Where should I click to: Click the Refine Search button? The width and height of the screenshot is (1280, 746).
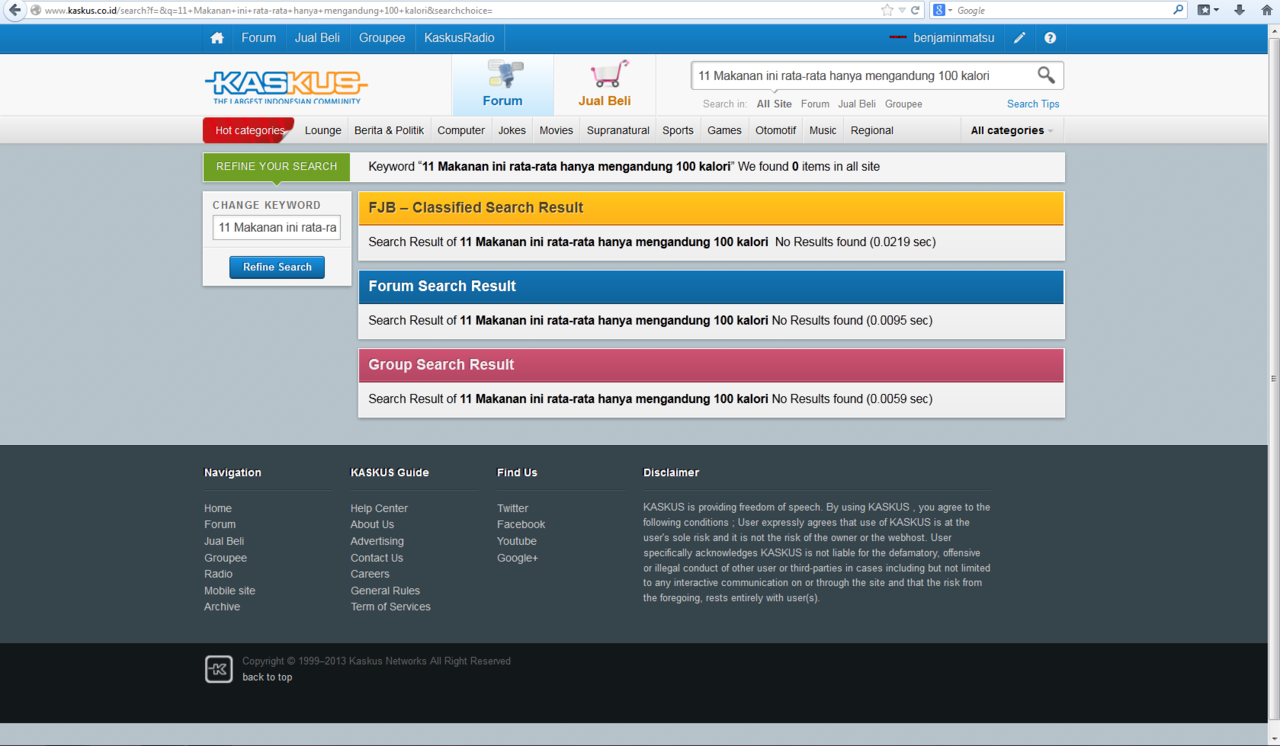point(277,267)
